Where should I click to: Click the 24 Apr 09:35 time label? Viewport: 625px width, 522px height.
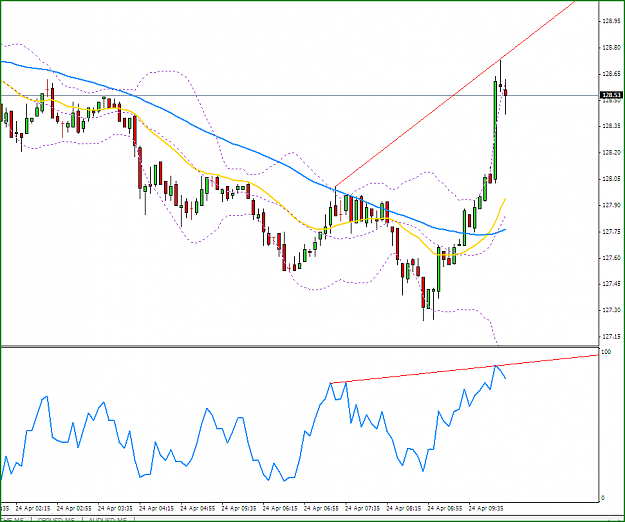[x=486, y=508]
